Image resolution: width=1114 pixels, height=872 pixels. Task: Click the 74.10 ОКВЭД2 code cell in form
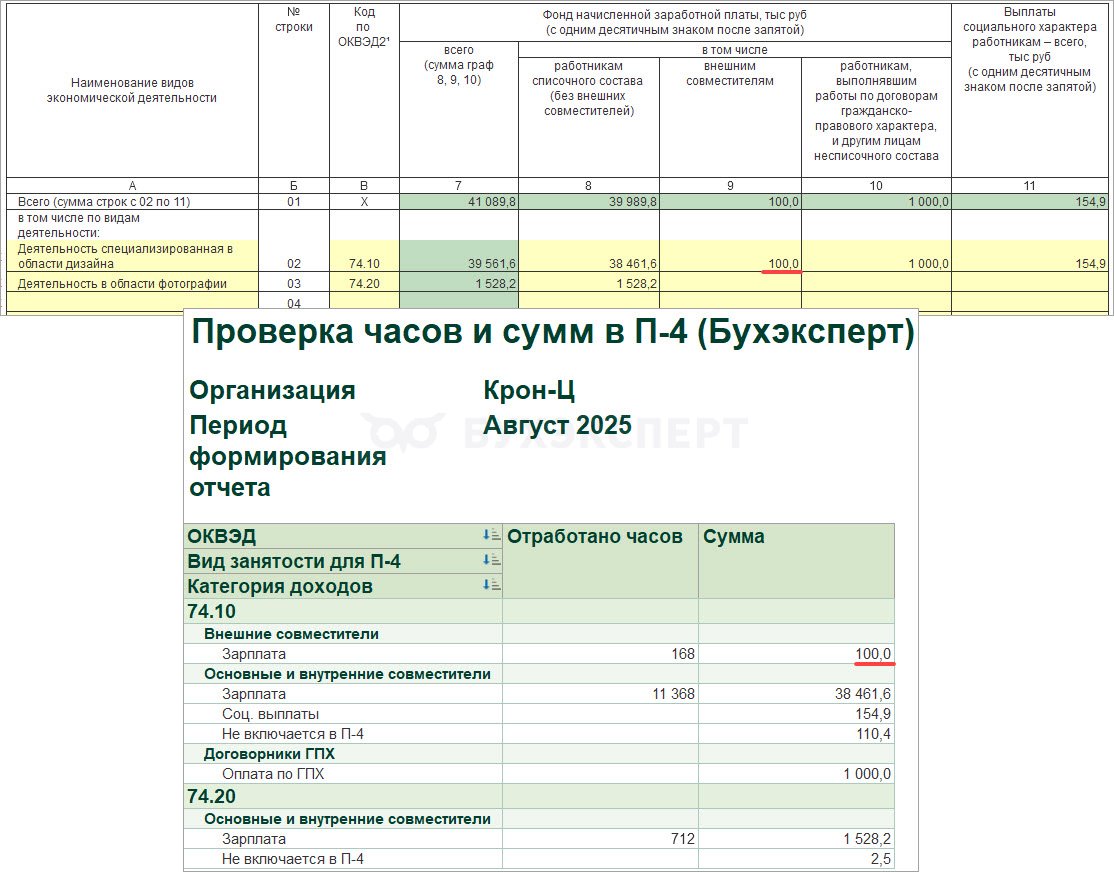pos(364,255)
